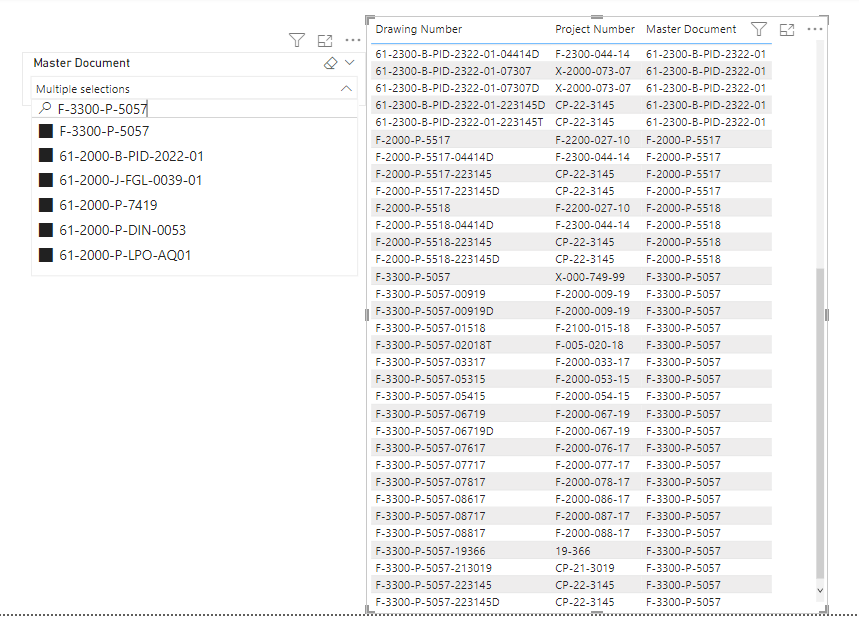The image size is (859, 618).
Task: Open slicer type chevron next to eraser
Action: 350,62
